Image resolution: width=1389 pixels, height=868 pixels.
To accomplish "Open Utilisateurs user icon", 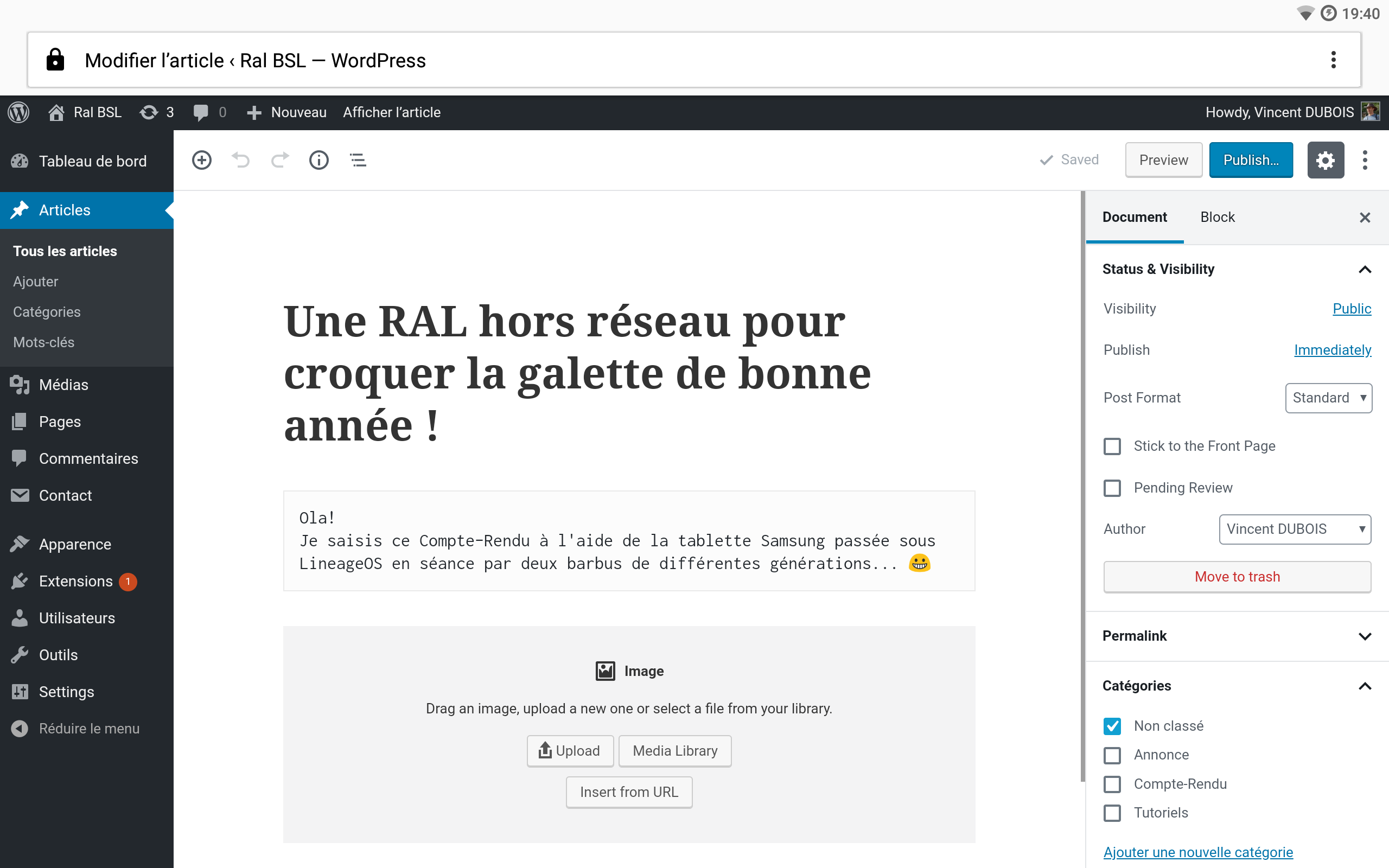I will (x=20, y=618).
